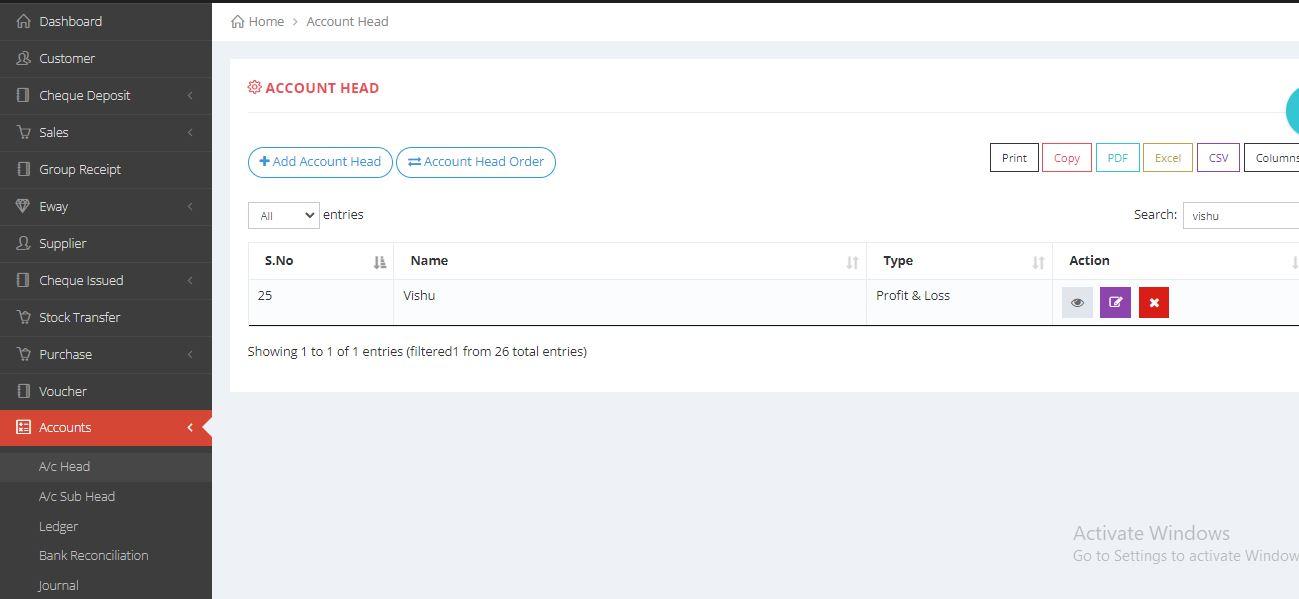Open Ledger from Accounts submenu
The width and height of the screenshot is (1299, 599).
click(x=58, y=526)
